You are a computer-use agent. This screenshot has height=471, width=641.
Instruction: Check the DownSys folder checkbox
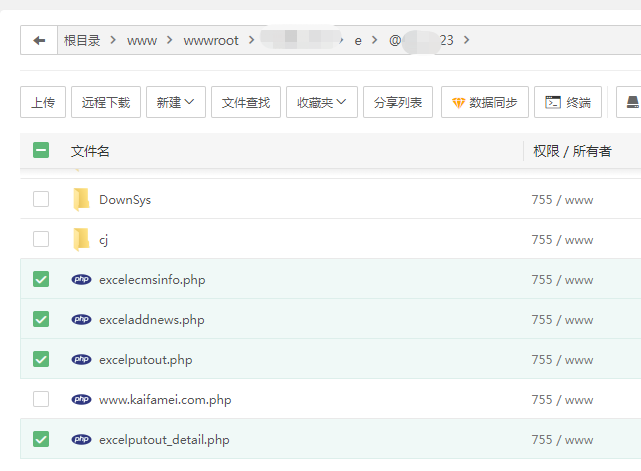pyautogui.click(x=41, y=200)
